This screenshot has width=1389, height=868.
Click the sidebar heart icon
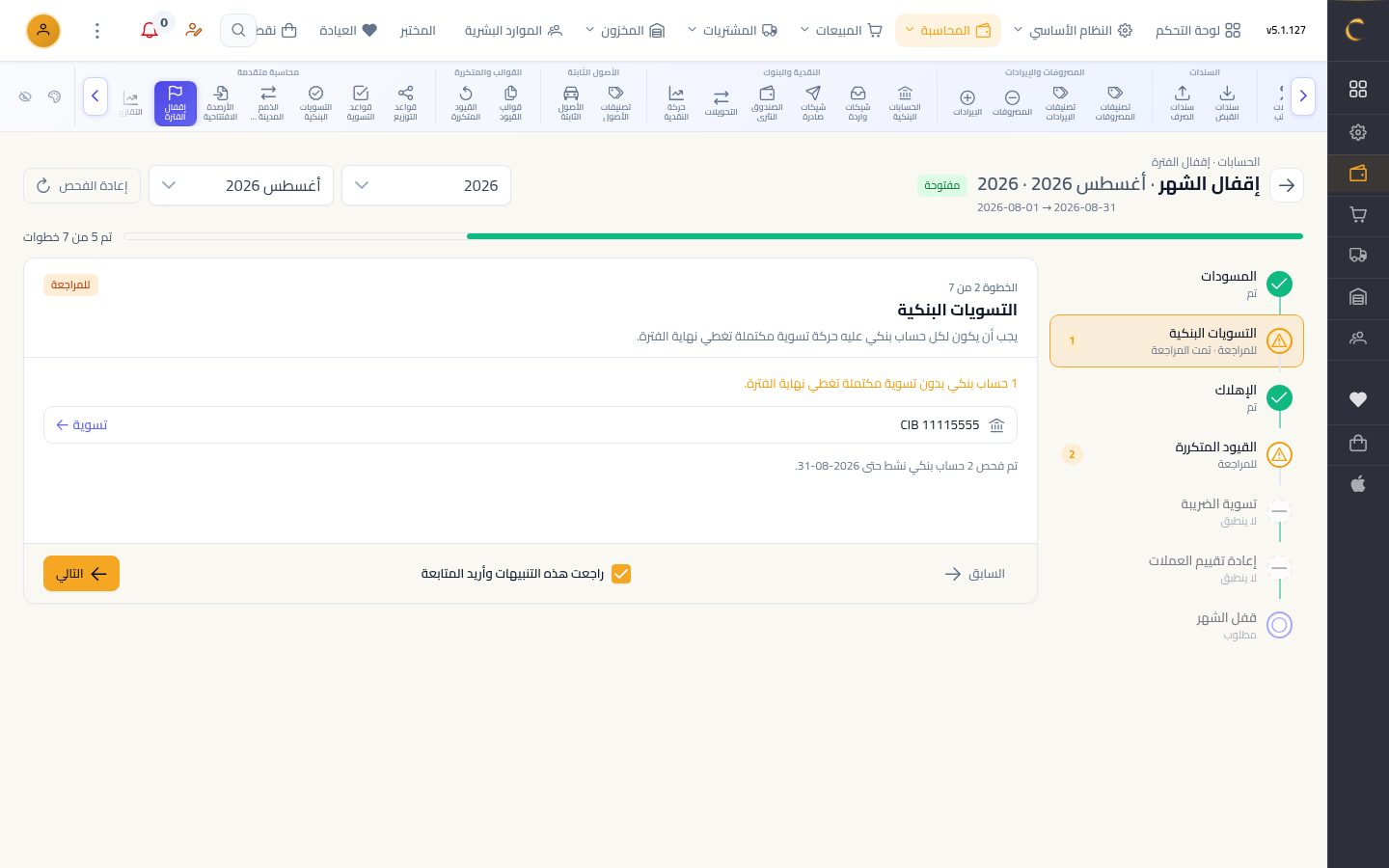(1358, 399)
